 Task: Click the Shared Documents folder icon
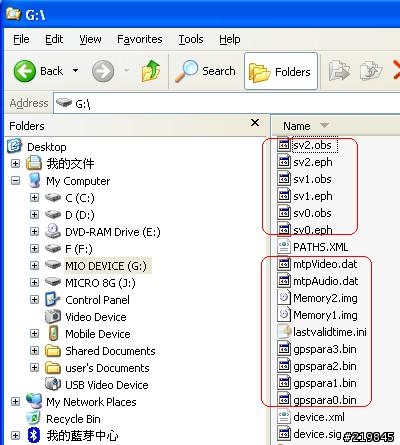(53, 351)
